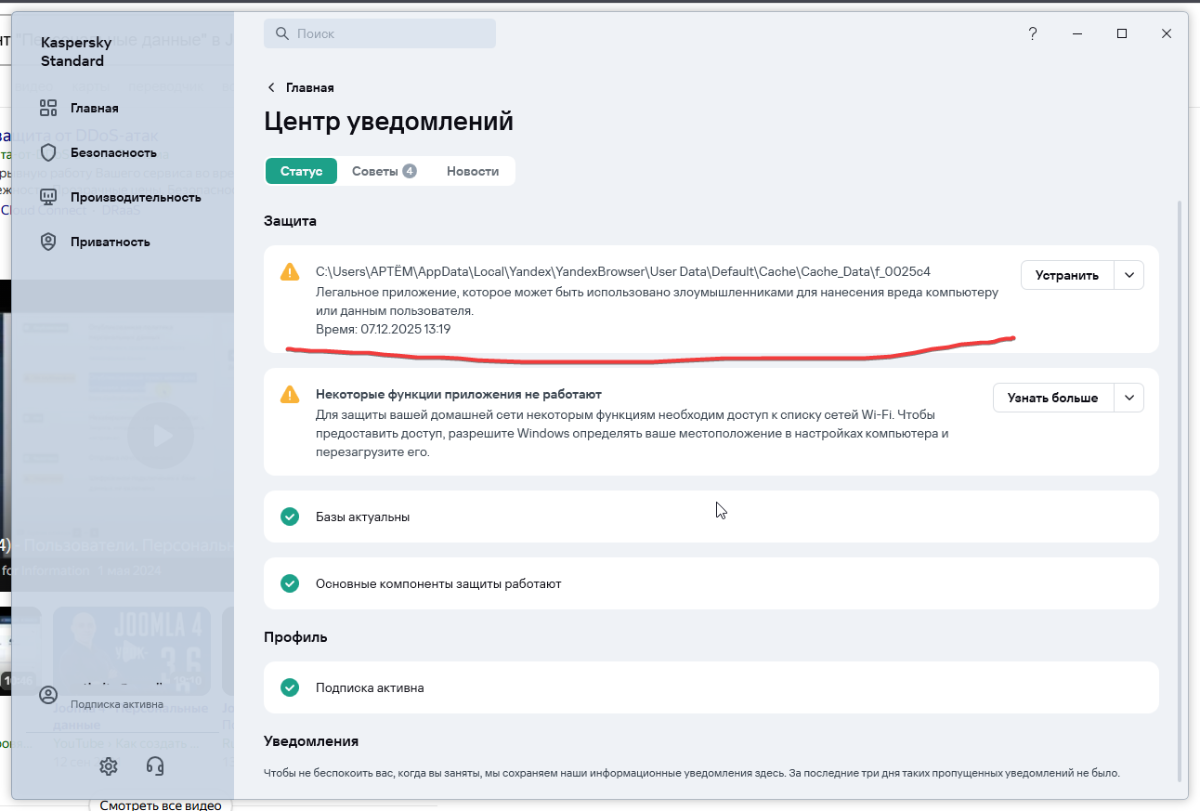1200x811 pixels.
Task: Expand dropdown arrow next to Узнать больше
Action: [1129, 398]
